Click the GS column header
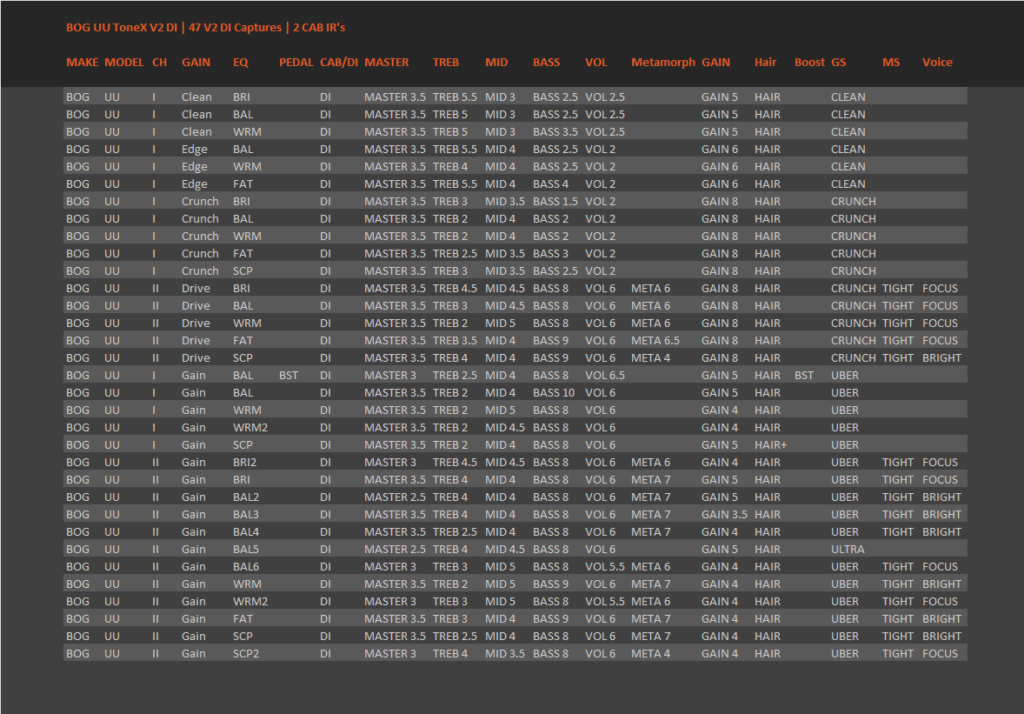1024x714 pixels. pyautogui.click(x=839, y=62)
